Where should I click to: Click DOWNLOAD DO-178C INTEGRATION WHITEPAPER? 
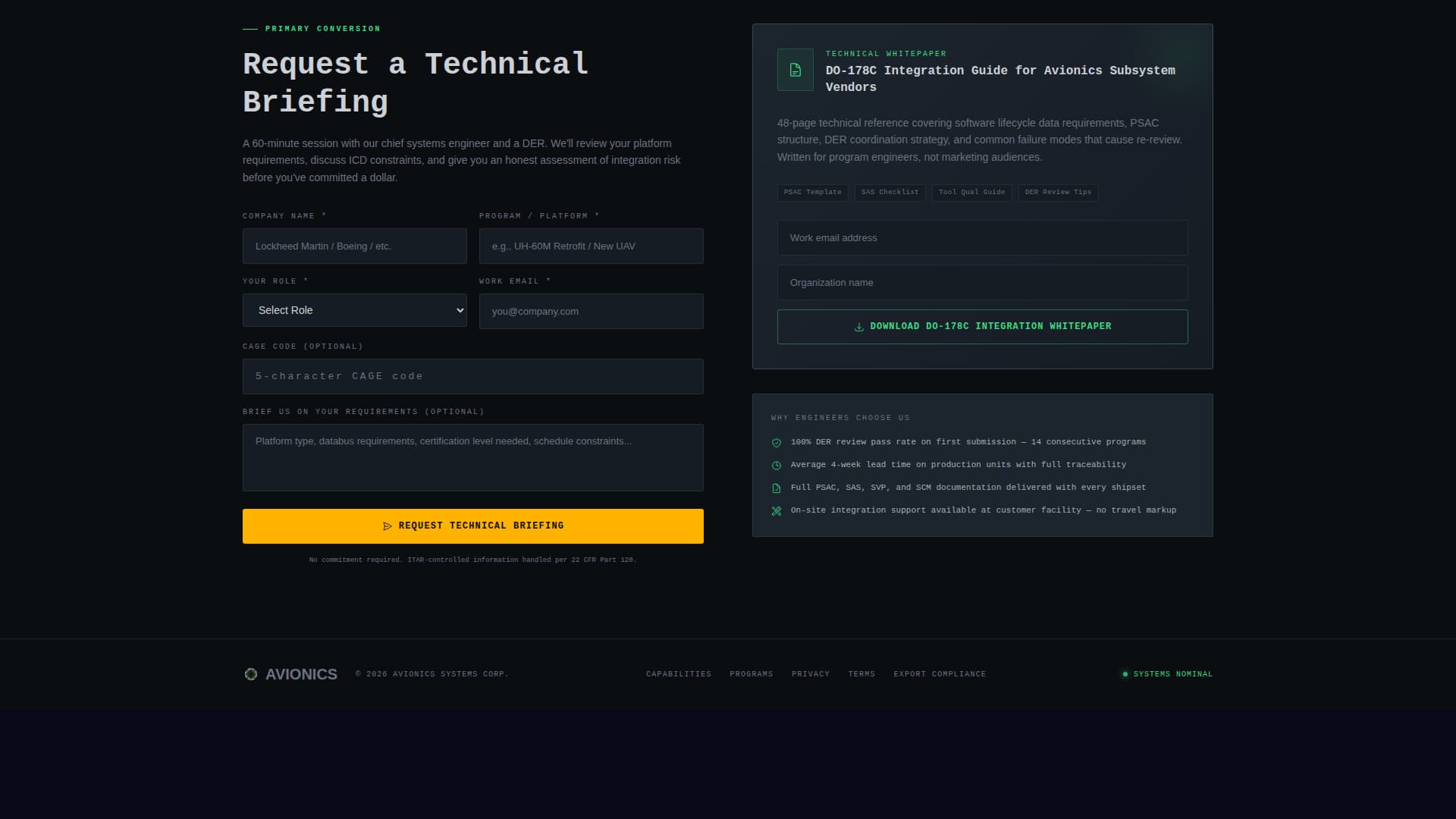(983, 326)
